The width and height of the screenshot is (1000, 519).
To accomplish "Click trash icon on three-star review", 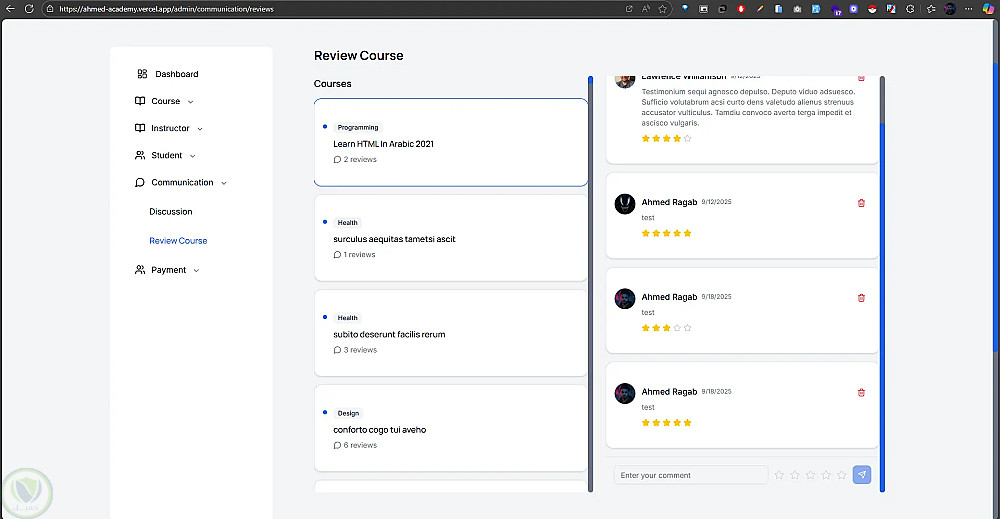I will tap(861, 298).
